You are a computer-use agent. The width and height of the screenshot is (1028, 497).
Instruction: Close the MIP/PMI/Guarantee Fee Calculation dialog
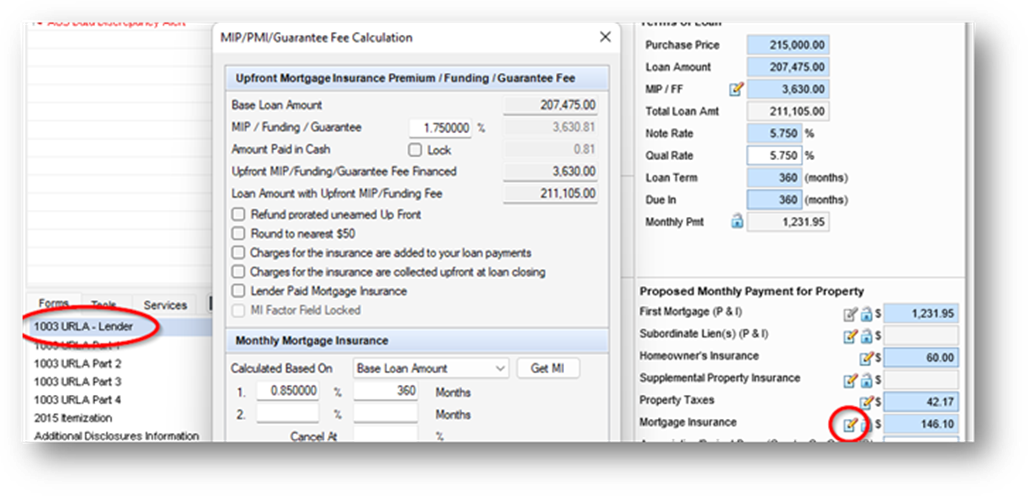coord(605,37)
